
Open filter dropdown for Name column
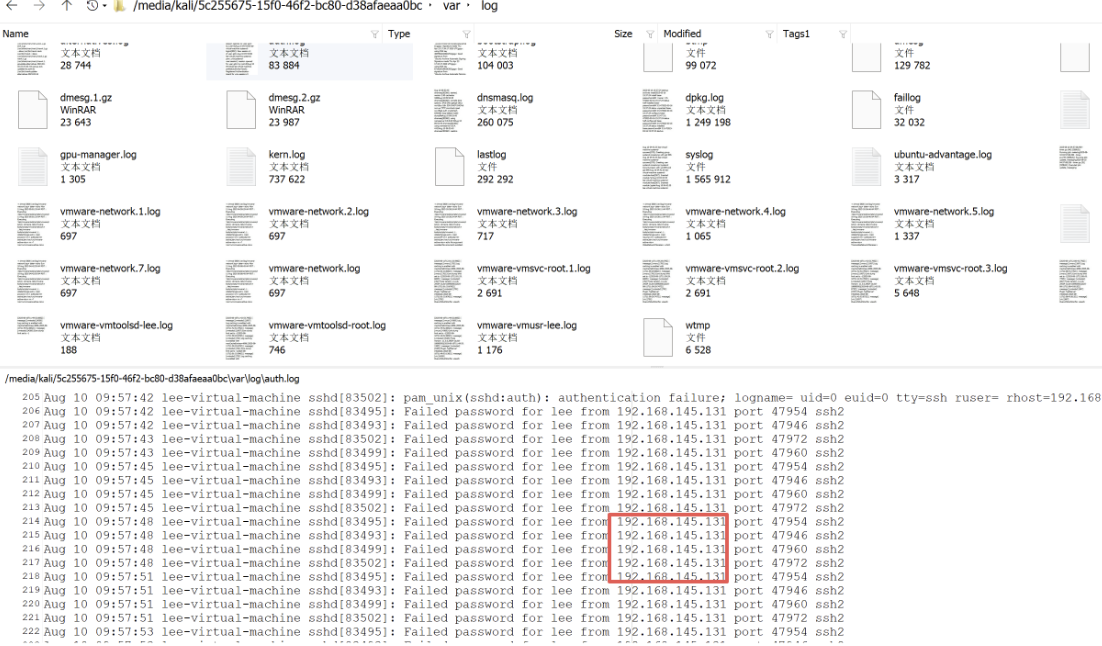tap(375, 35)
